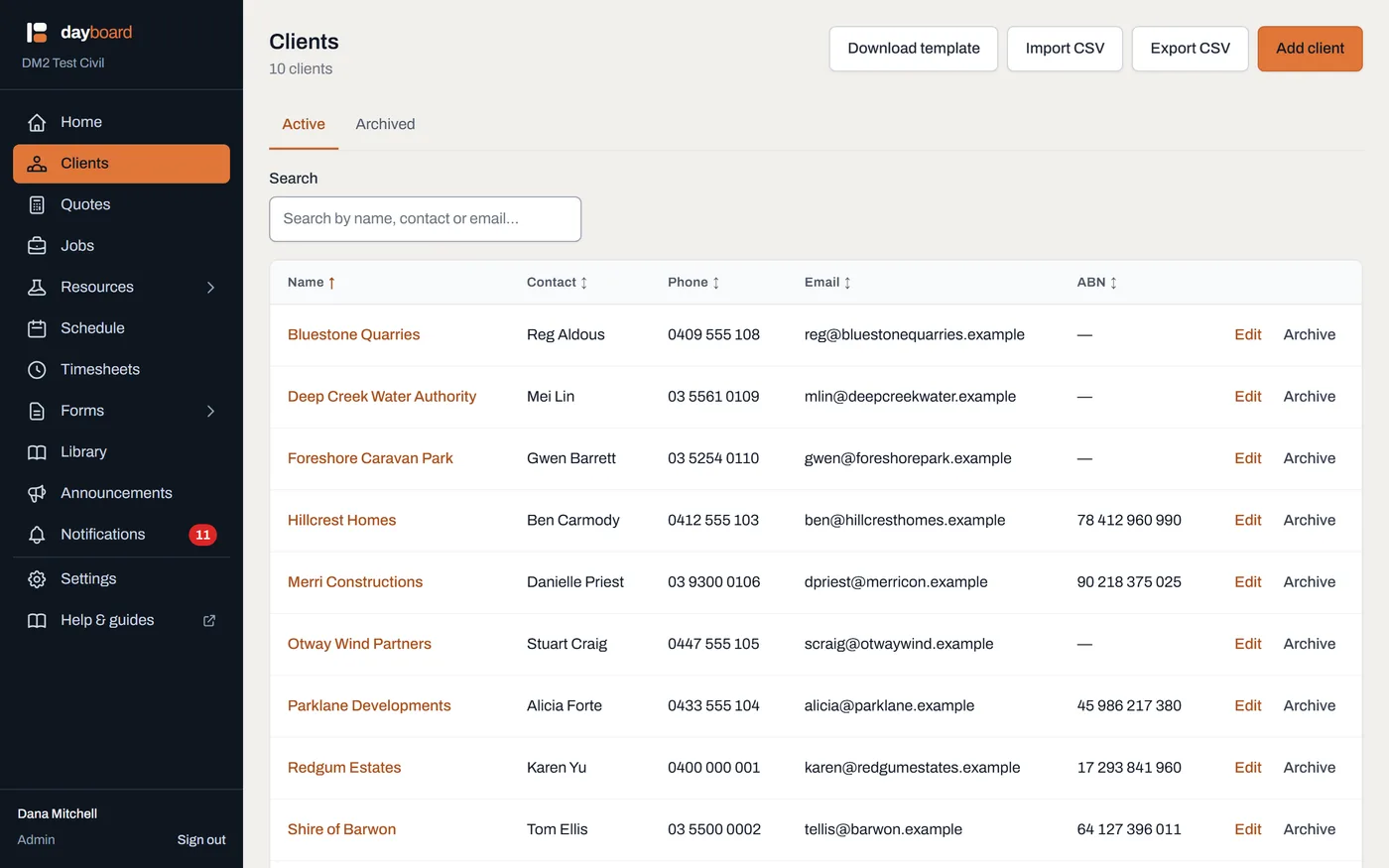Open the Bluestone Quarries client

tap(353, 335)
